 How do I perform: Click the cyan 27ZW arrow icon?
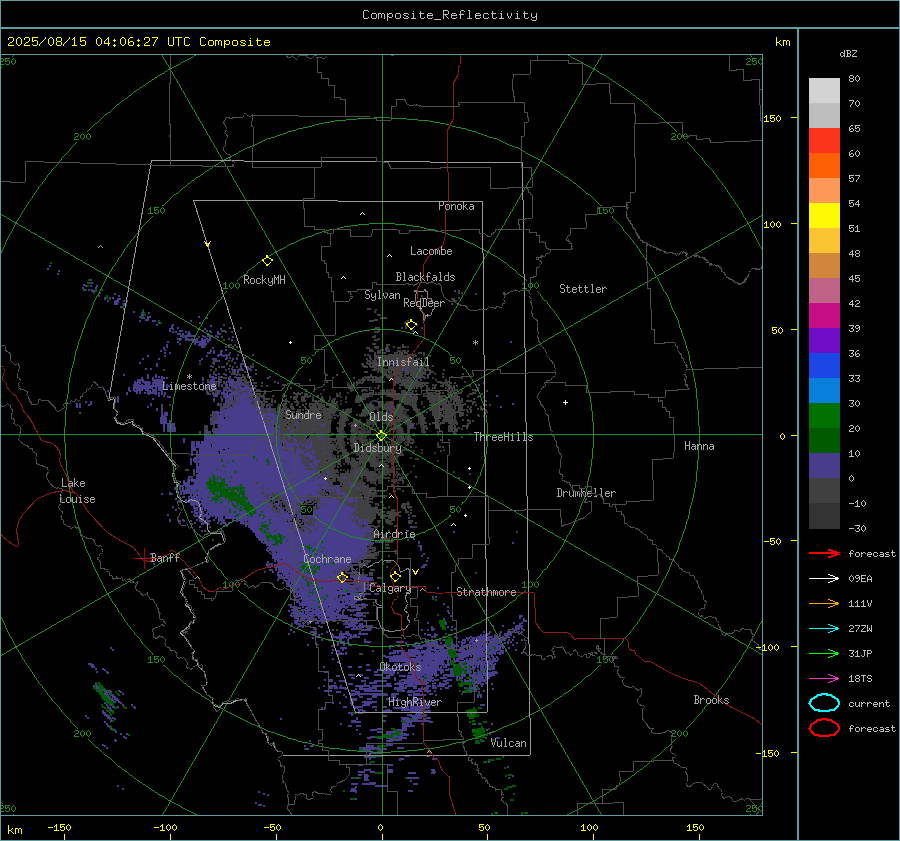click(824, 629)
